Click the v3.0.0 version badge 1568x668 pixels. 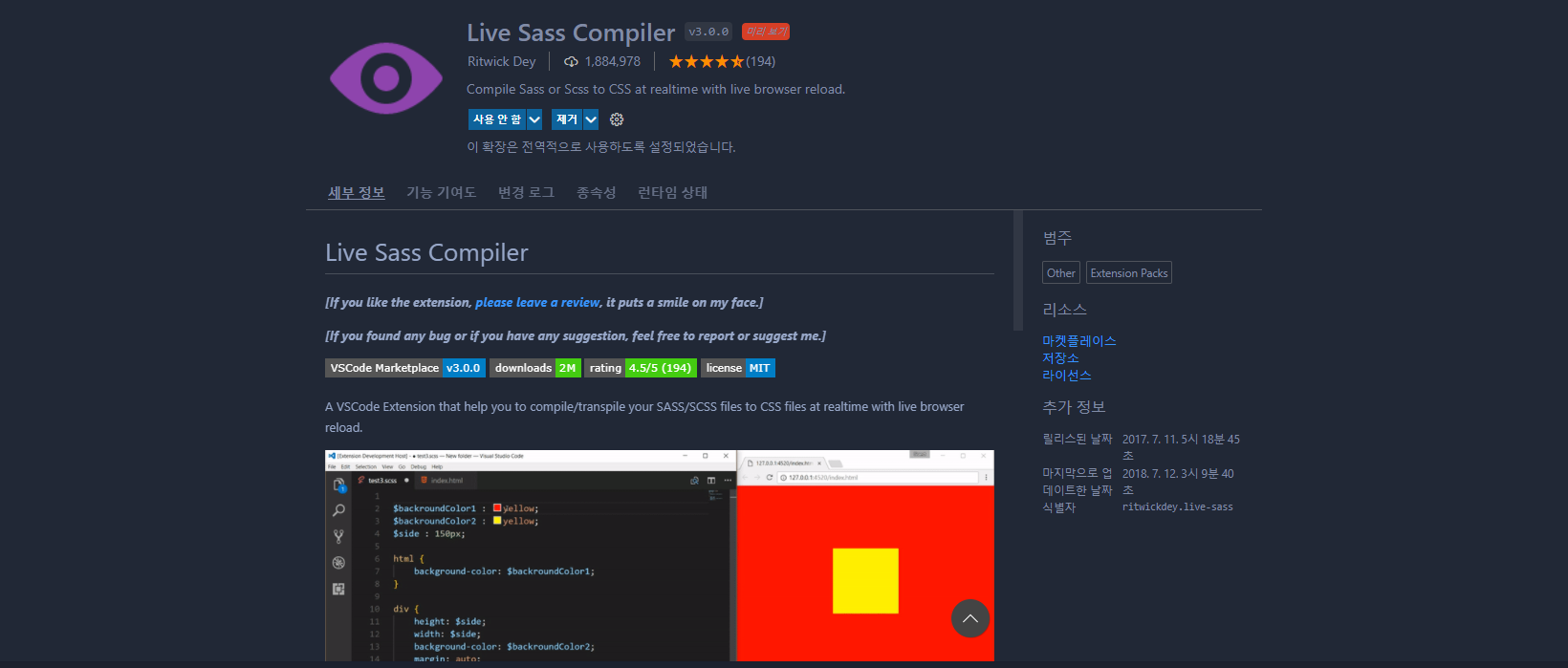point(708,32)
